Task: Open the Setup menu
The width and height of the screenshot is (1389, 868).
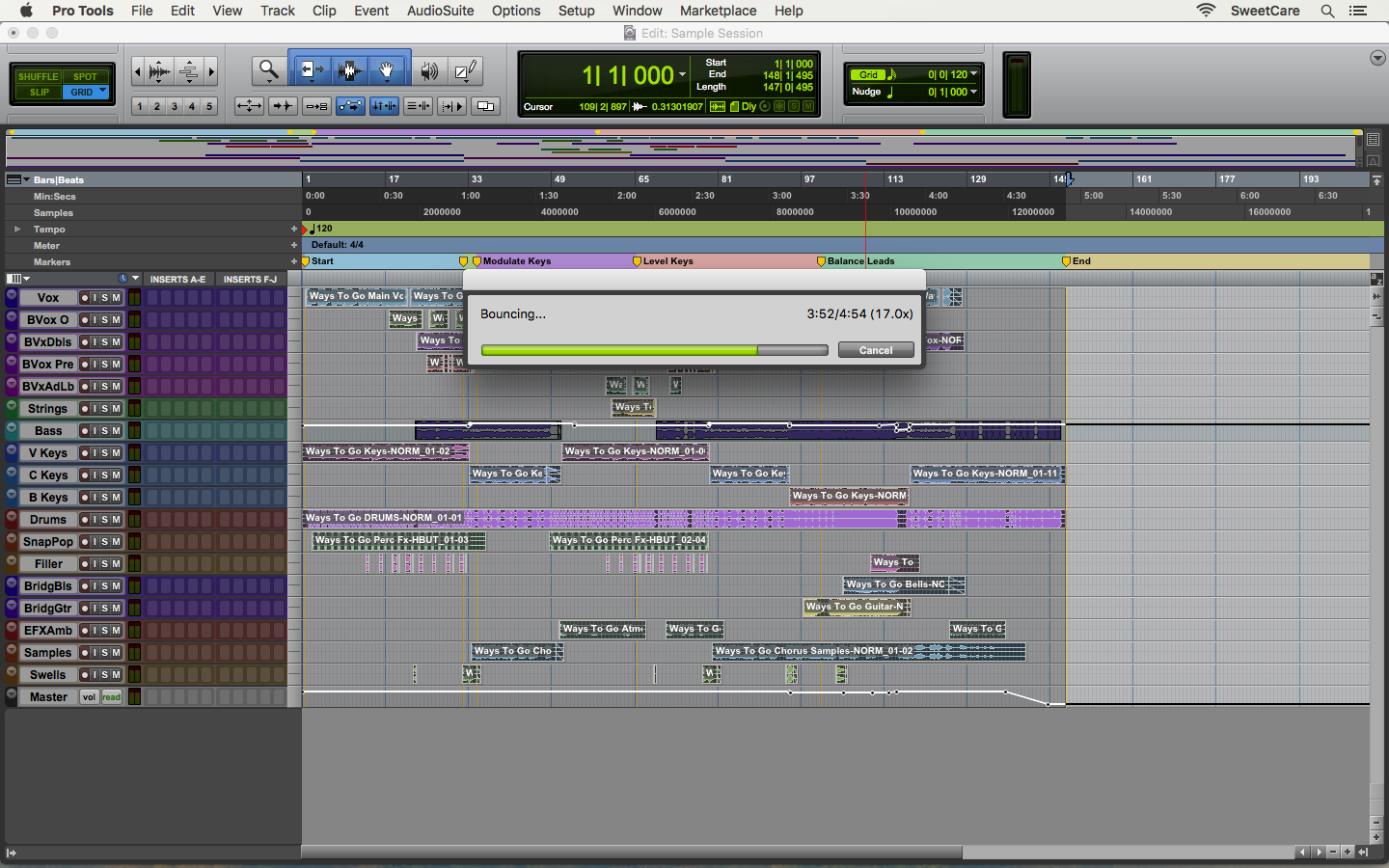Action: tap(576, 11)
